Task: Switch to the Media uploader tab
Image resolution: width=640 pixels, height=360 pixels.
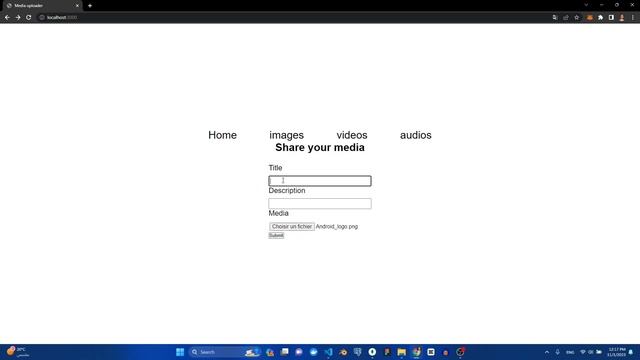Action: [x=41, y=6]
